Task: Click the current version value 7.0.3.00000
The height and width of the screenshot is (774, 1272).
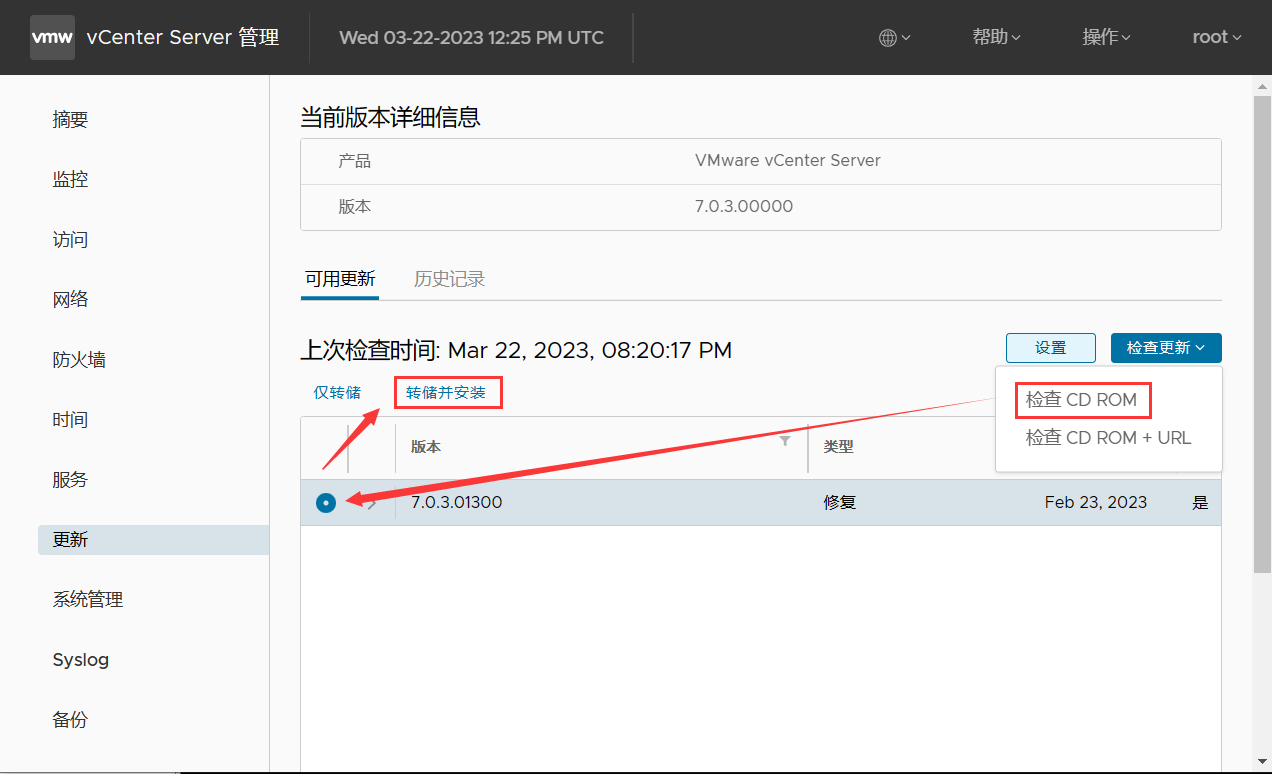Action: (744, 206)
